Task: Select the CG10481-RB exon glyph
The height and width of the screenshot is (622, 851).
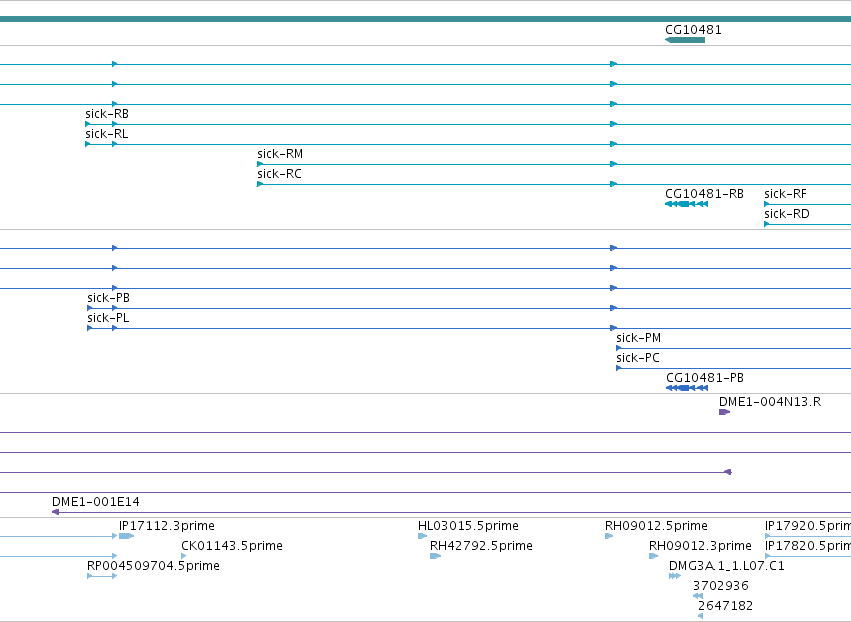Action: tap(687, 204)
